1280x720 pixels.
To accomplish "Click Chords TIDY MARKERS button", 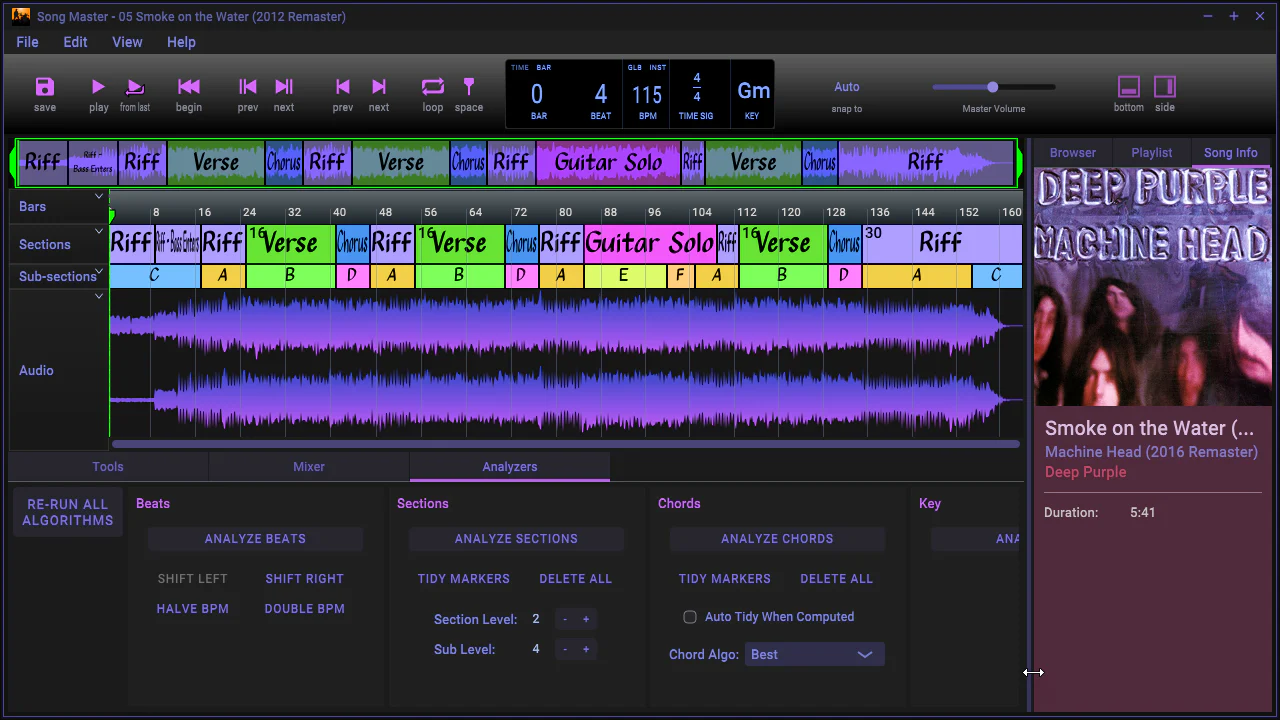I will (725, 579).
